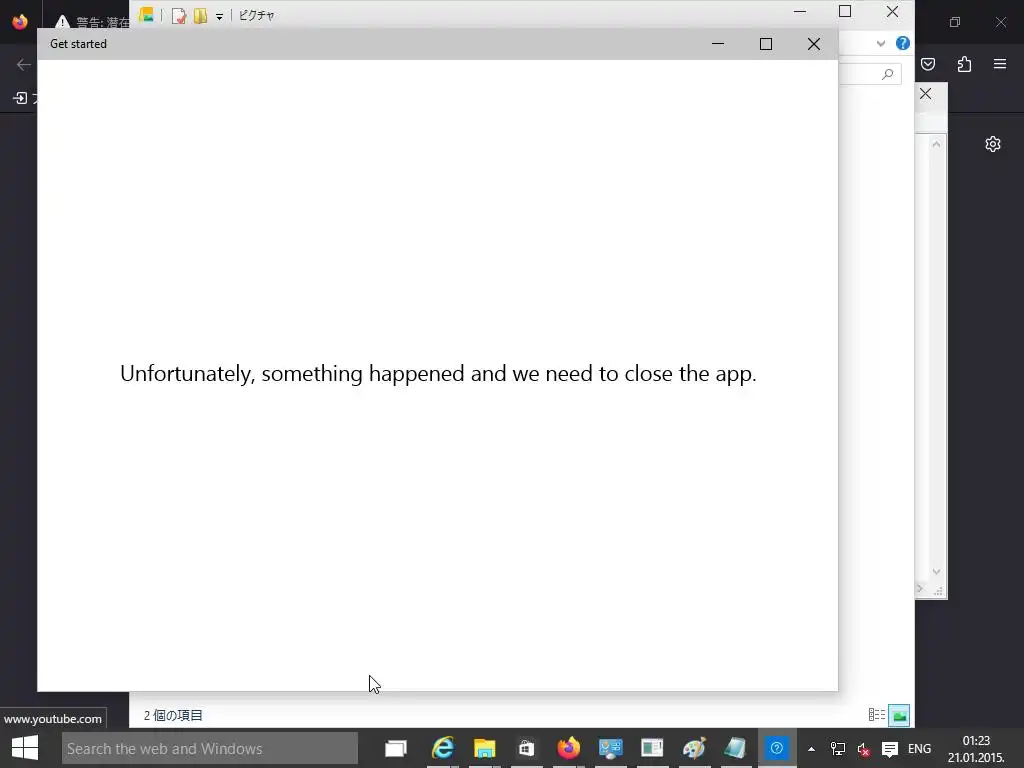This screenshot has width=1024, height=768.
Task: Open the notifications Action Center icon
Action: (x=889, y=749)
